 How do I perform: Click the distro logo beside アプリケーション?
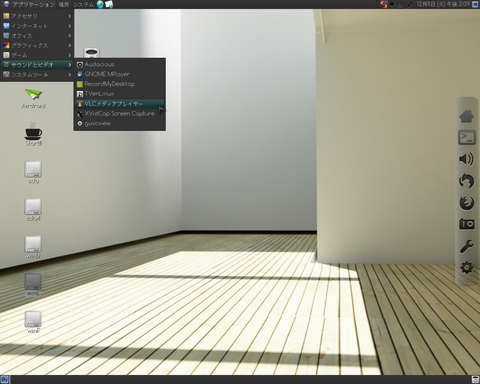pyautogui.click(x=6, y=4)
